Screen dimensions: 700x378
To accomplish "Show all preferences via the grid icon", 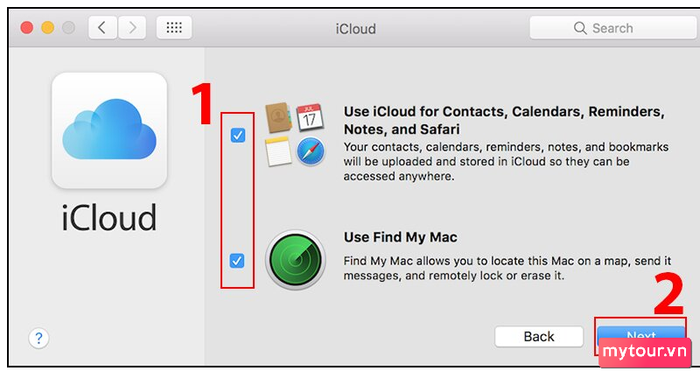I will pyautogui.click(x=174, y=28).
